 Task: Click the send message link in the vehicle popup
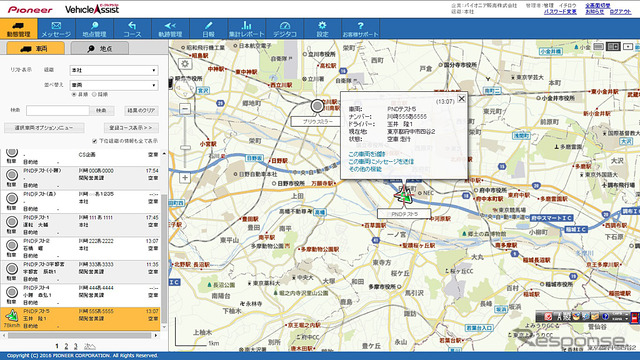(x=381, y=161)
